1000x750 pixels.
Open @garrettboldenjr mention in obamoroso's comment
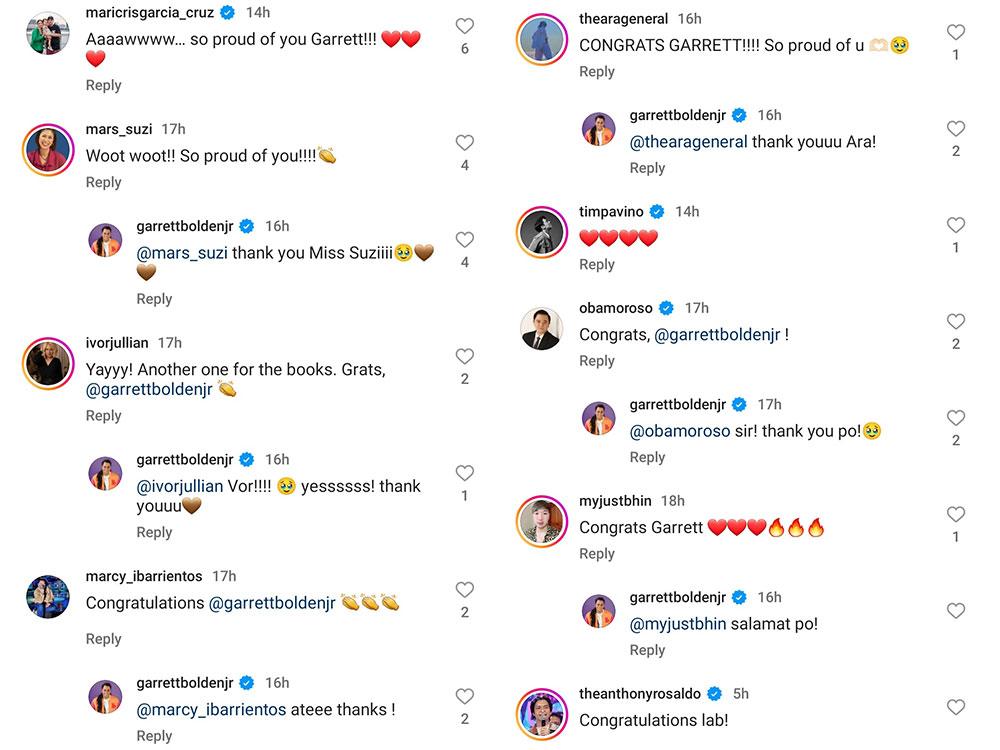point(717,335)
